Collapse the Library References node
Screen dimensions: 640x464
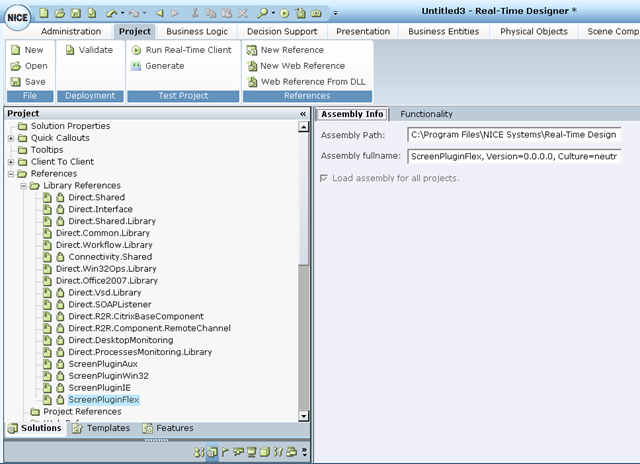(x=24, y=186)
